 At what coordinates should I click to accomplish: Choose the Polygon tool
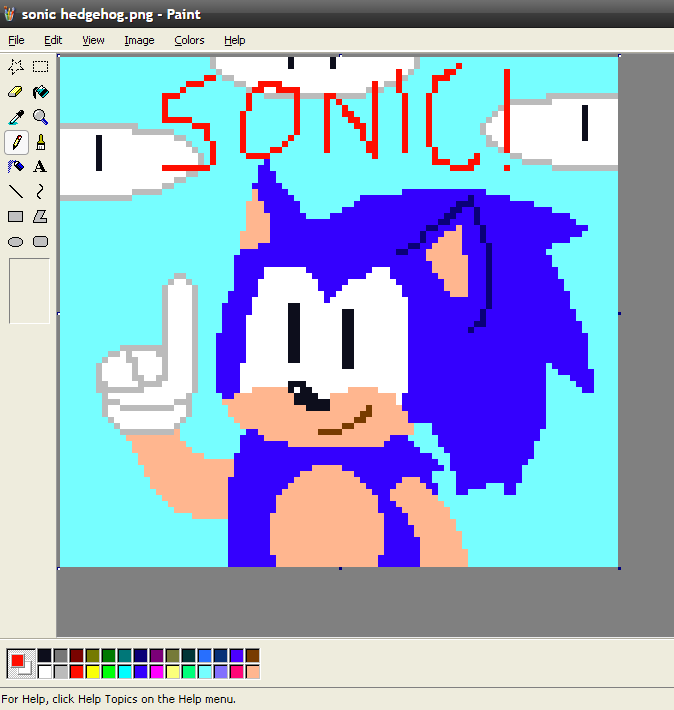click(40, 216)
